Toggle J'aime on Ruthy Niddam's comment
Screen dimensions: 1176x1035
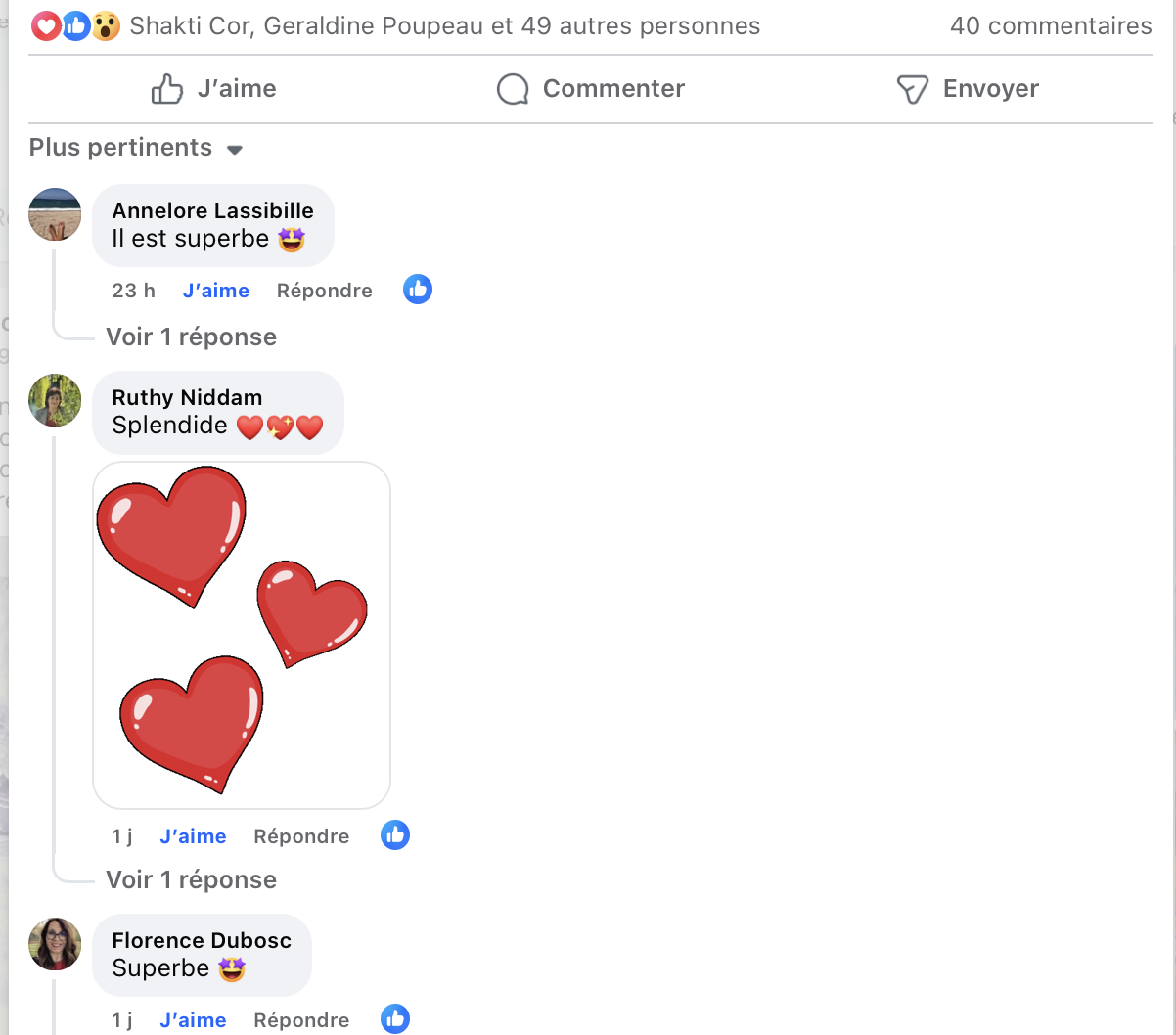click(193, 836)
